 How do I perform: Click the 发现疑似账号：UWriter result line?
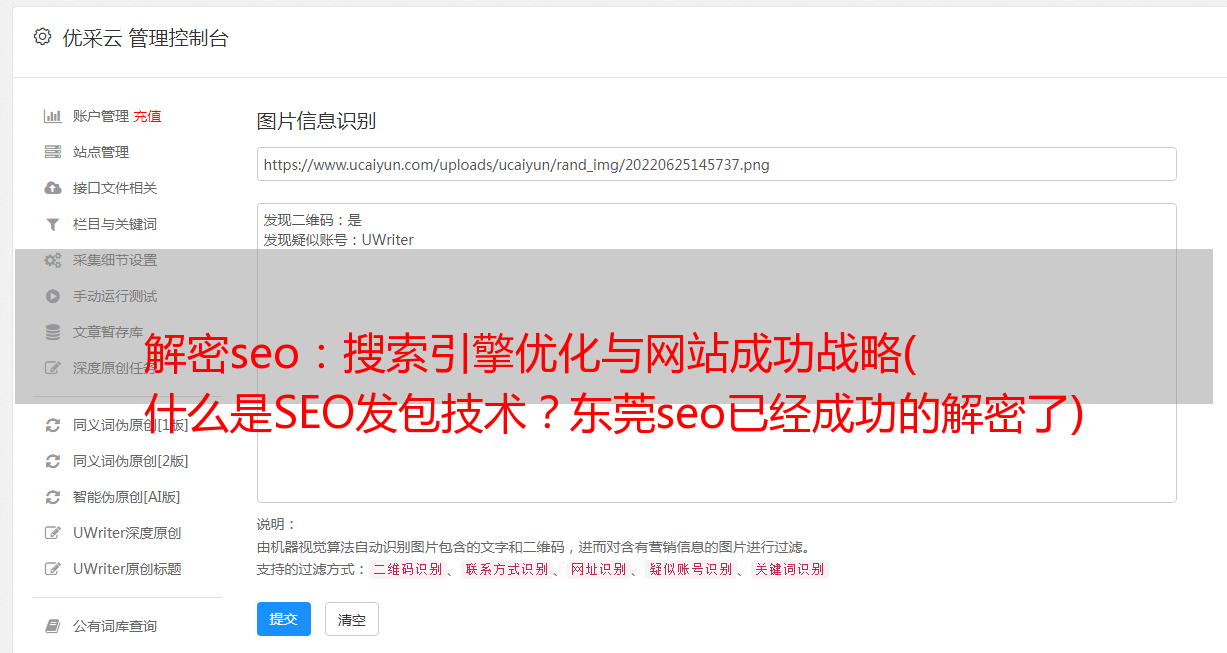click(x=338, y=240)
